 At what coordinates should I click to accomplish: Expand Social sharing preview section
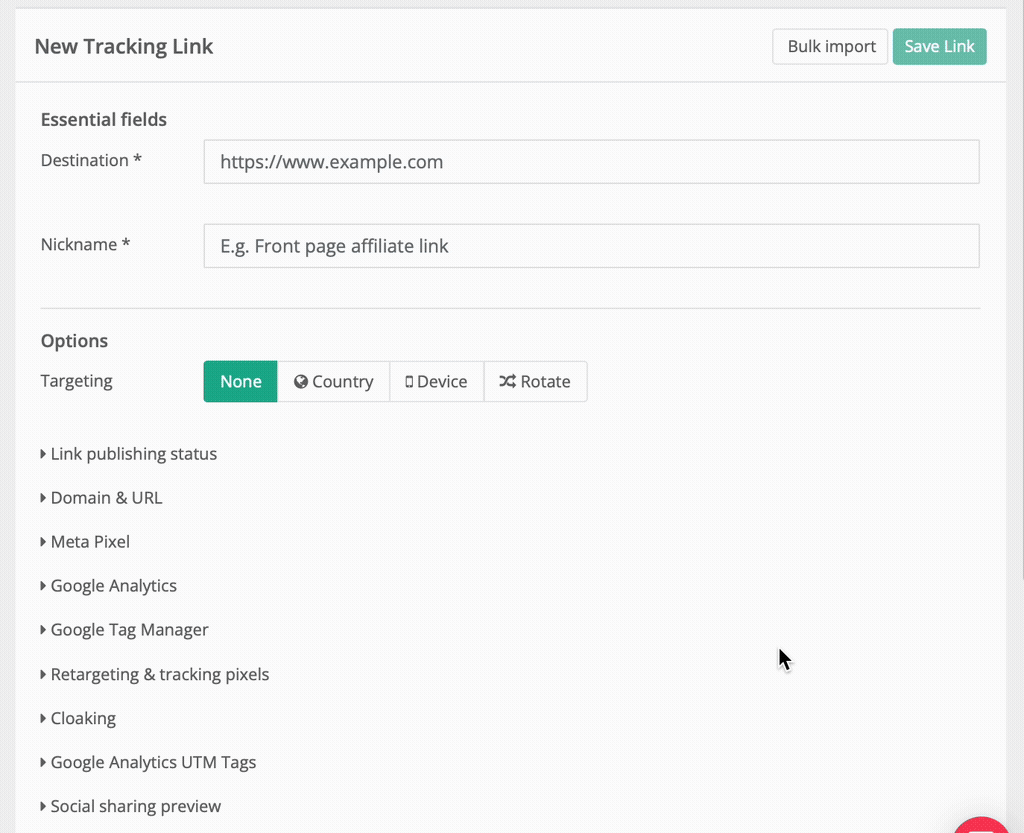point(135,806)
